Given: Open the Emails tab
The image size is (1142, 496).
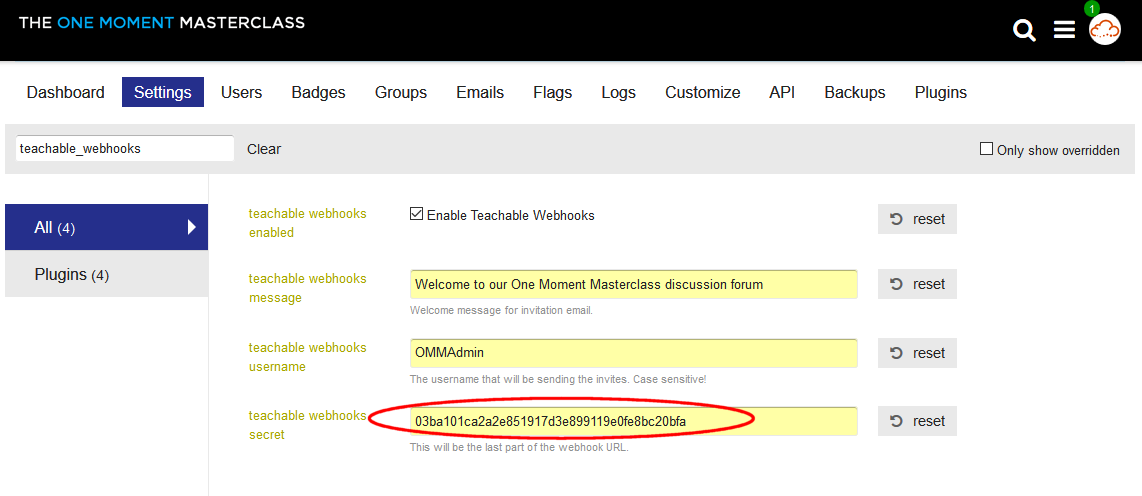Looking at the screenshot, I should (x=480, y=92).
